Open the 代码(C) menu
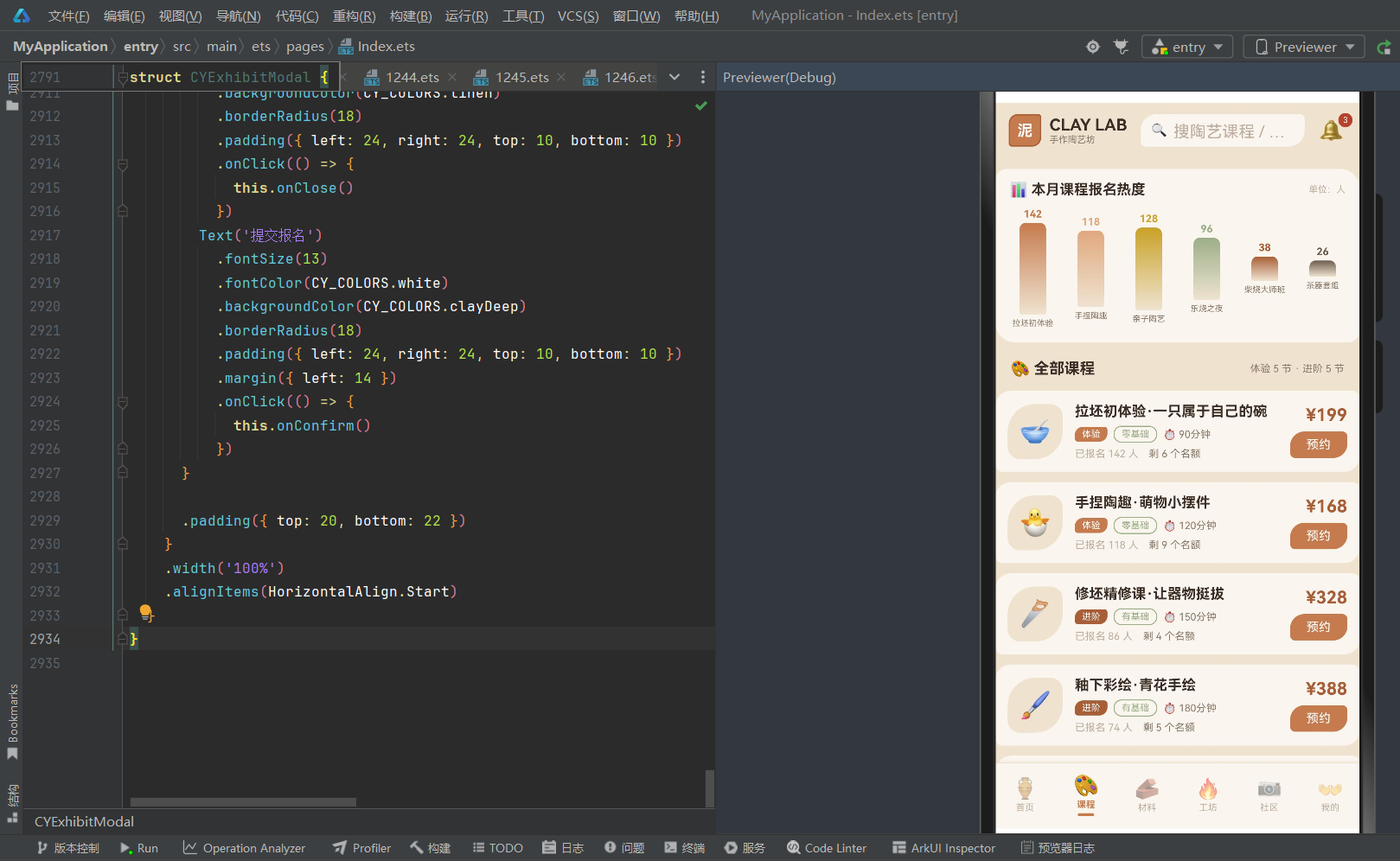The width and height of the screenshot is (1400, 861). tap(297, 16)
